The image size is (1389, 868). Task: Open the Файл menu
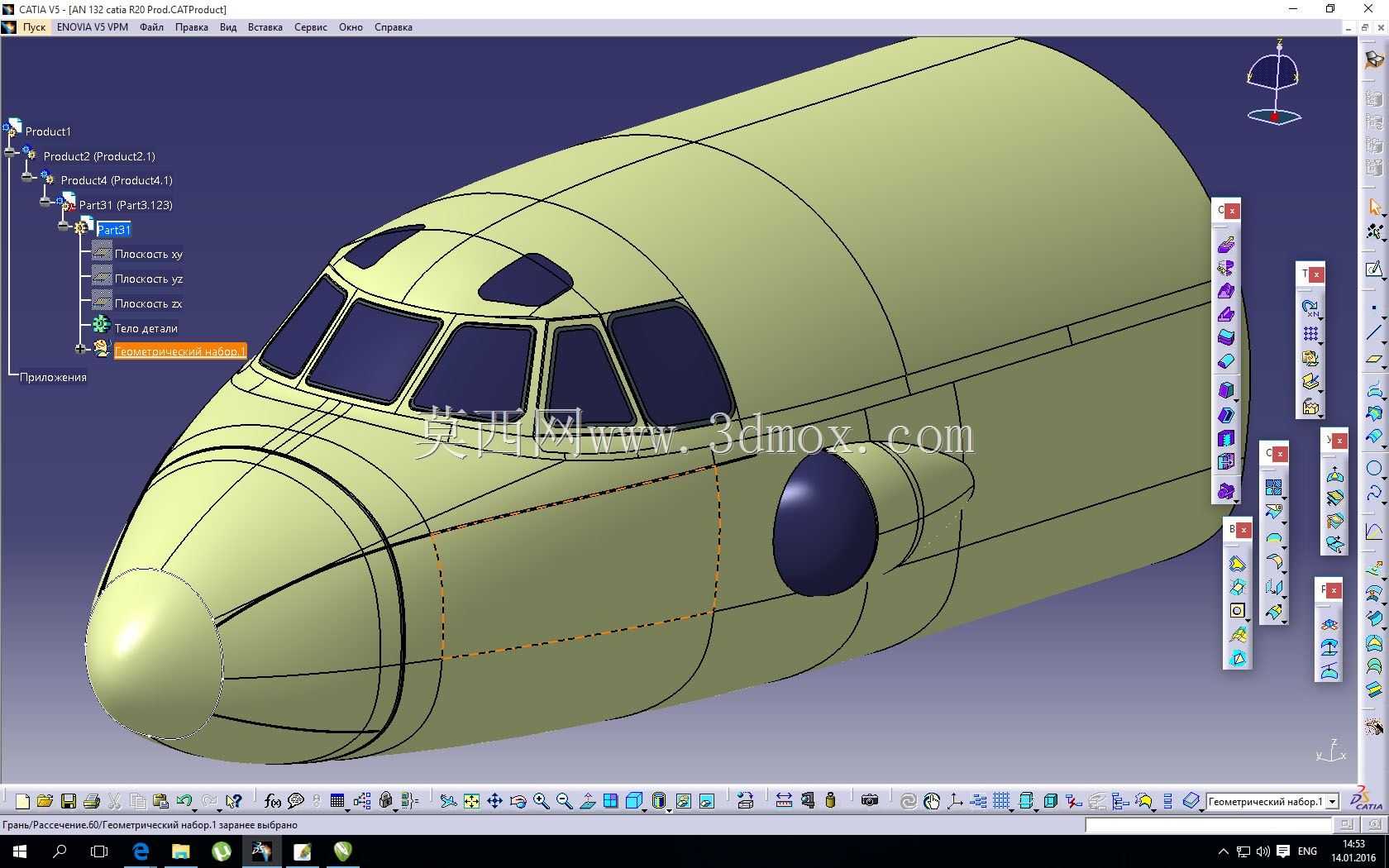(x=151, y=27)
